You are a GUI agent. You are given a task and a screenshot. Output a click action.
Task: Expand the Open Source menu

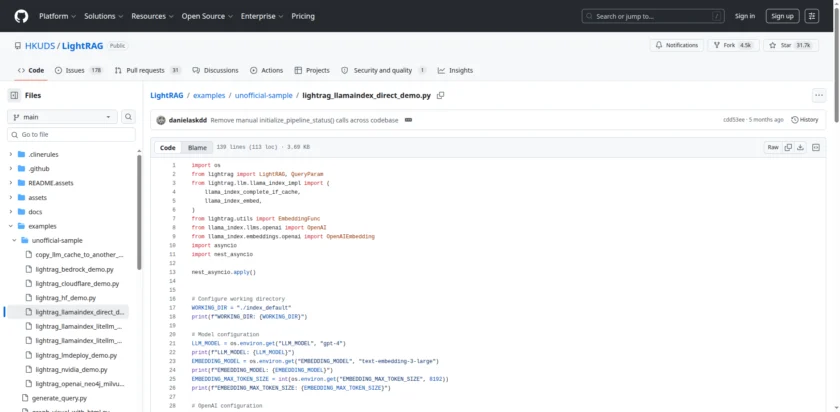click(x=207, y=16)
